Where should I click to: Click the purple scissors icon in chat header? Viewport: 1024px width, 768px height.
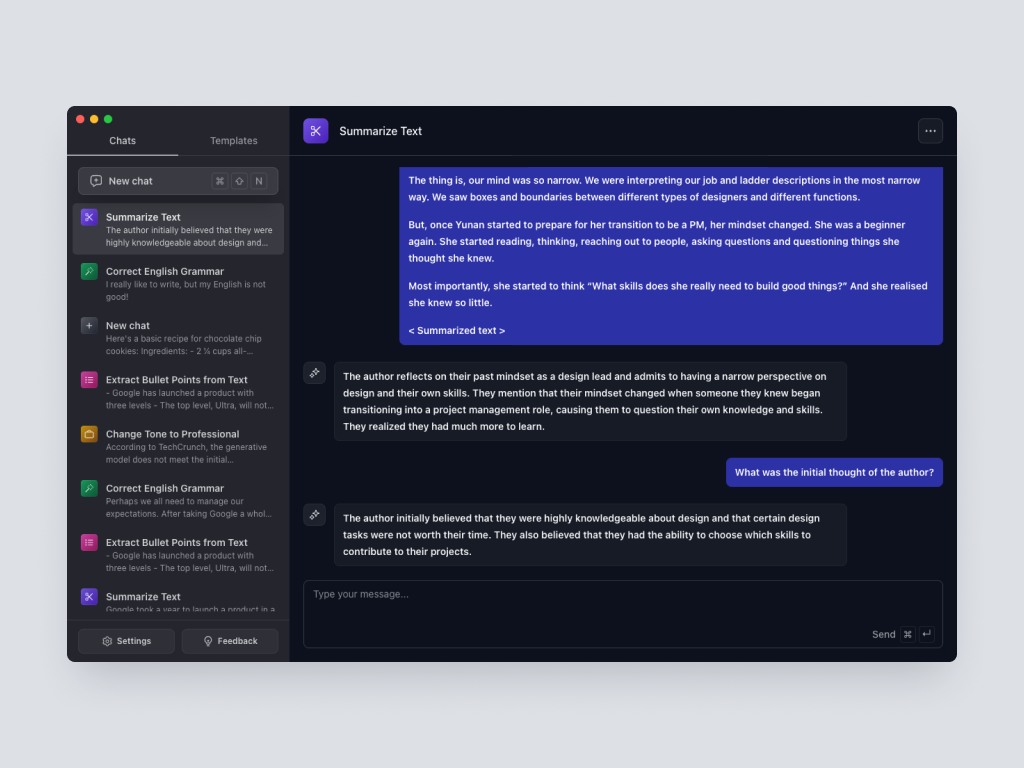pos(315,131)
